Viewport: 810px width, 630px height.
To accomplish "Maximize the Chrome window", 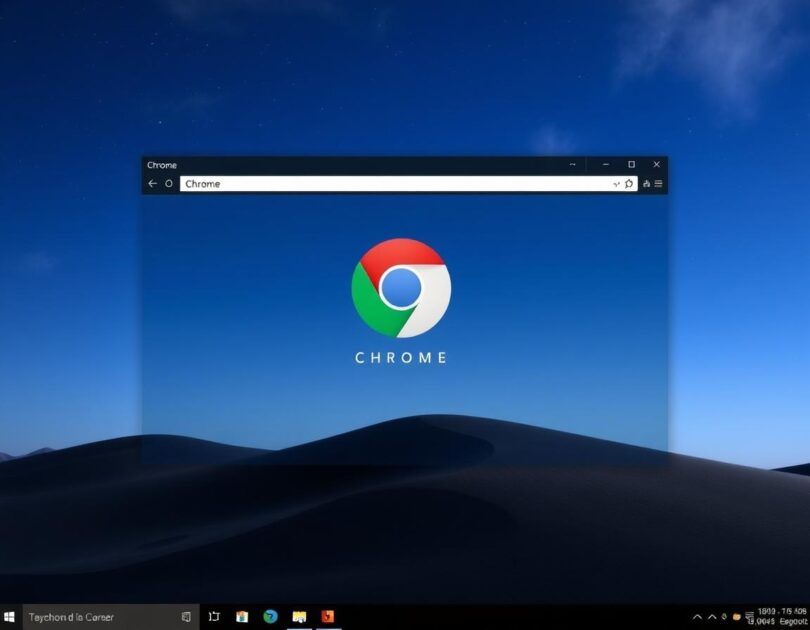I will click(631, 164).
